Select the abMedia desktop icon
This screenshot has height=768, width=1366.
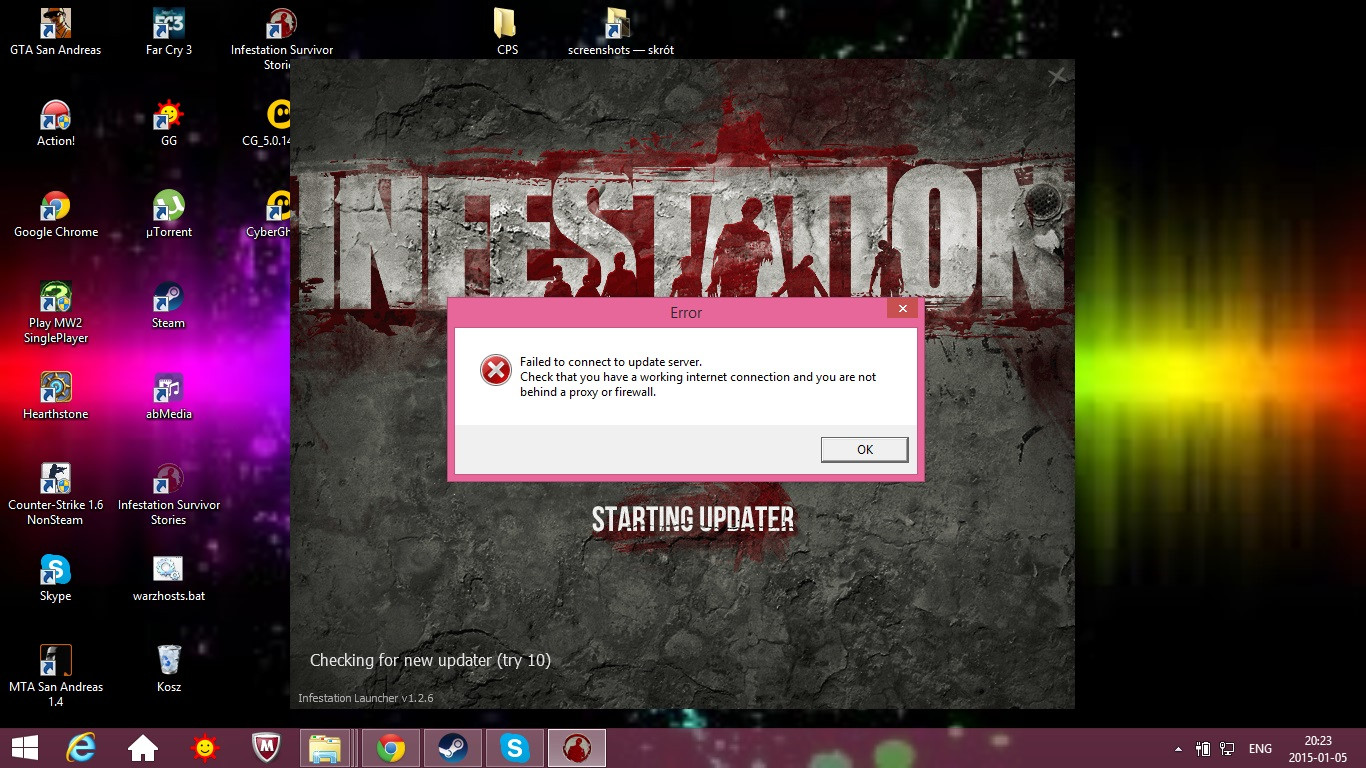(168, 397)
